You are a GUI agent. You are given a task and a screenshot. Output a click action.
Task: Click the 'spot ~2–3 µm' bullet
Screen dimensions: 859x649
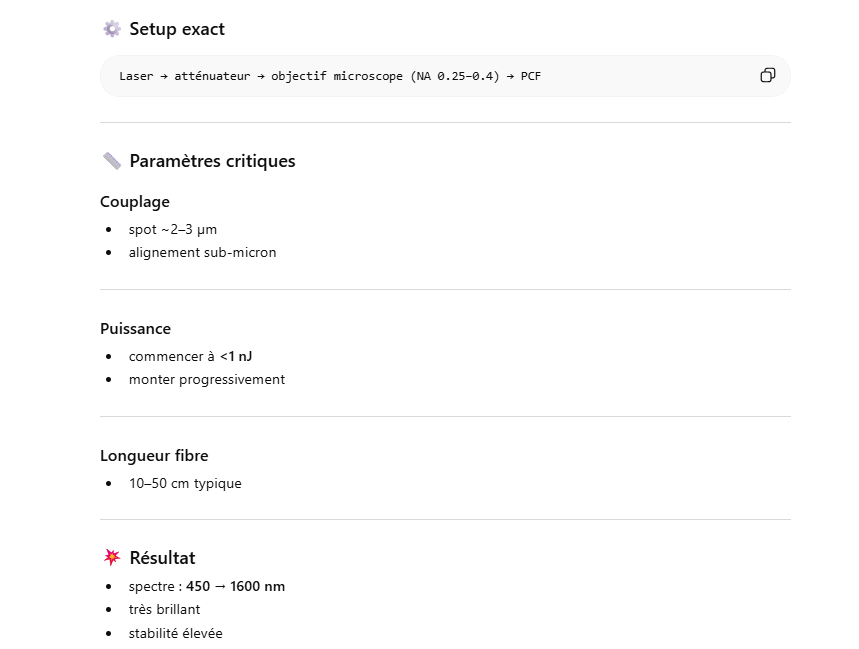click(x=173, y=230)
